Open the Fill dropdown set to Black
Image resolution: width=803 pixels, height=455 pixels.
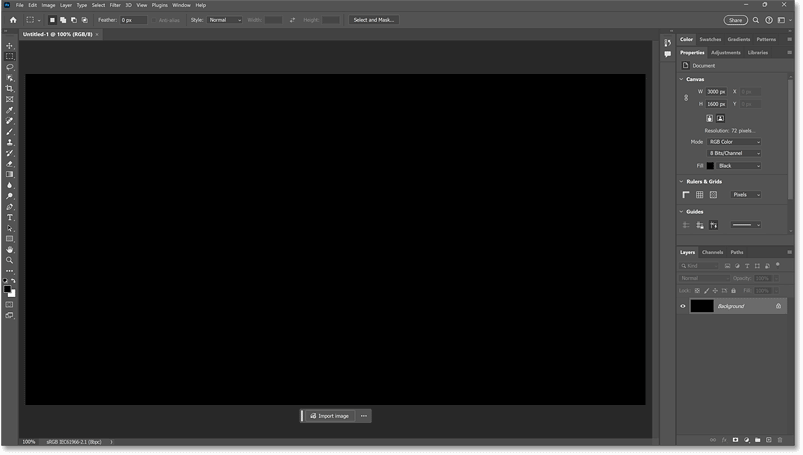tap(738, 166)
